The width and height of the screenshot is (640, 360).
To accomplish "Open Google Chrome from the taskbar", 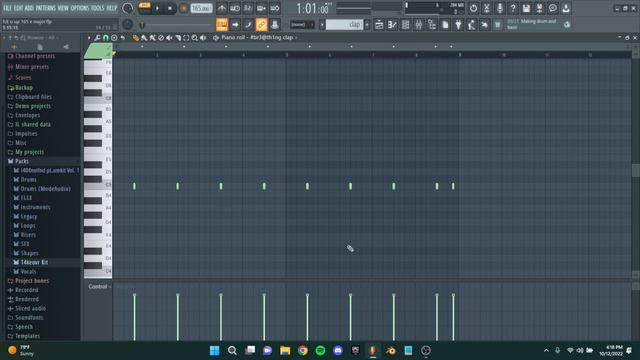I will coord(303,350).
